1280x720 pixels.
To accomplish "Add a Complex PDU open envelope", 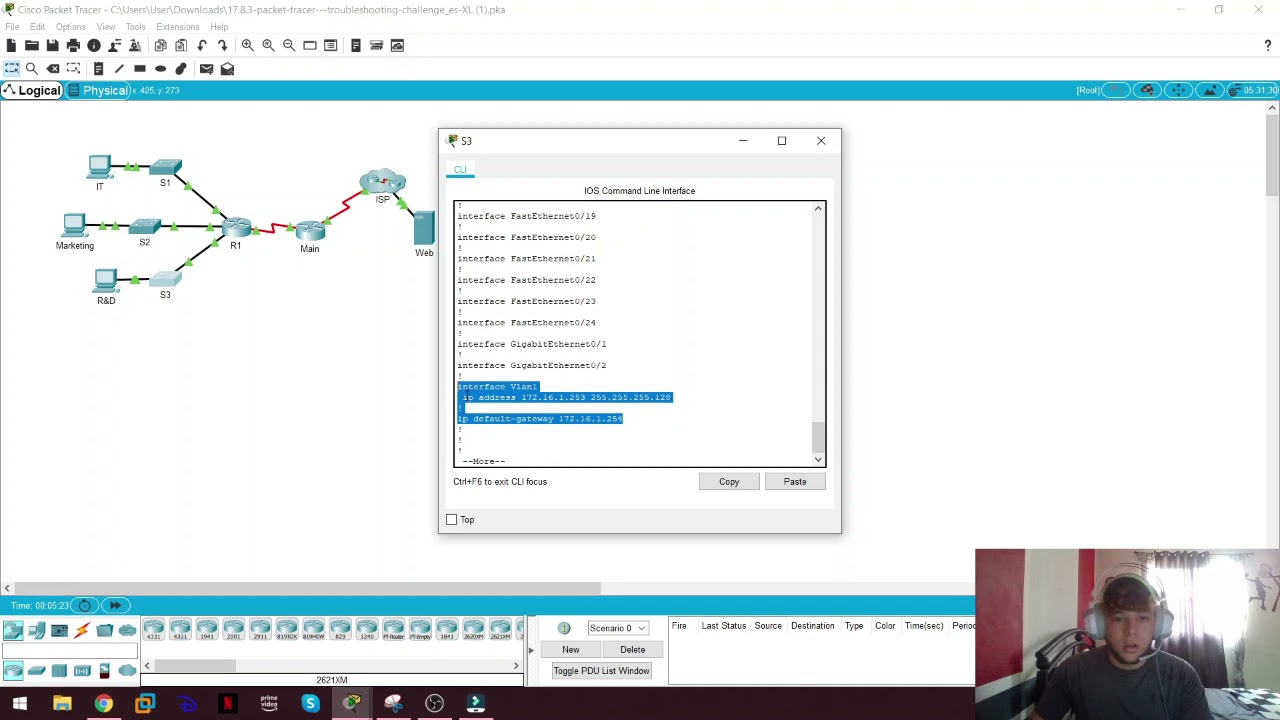I will click(227, 69).
